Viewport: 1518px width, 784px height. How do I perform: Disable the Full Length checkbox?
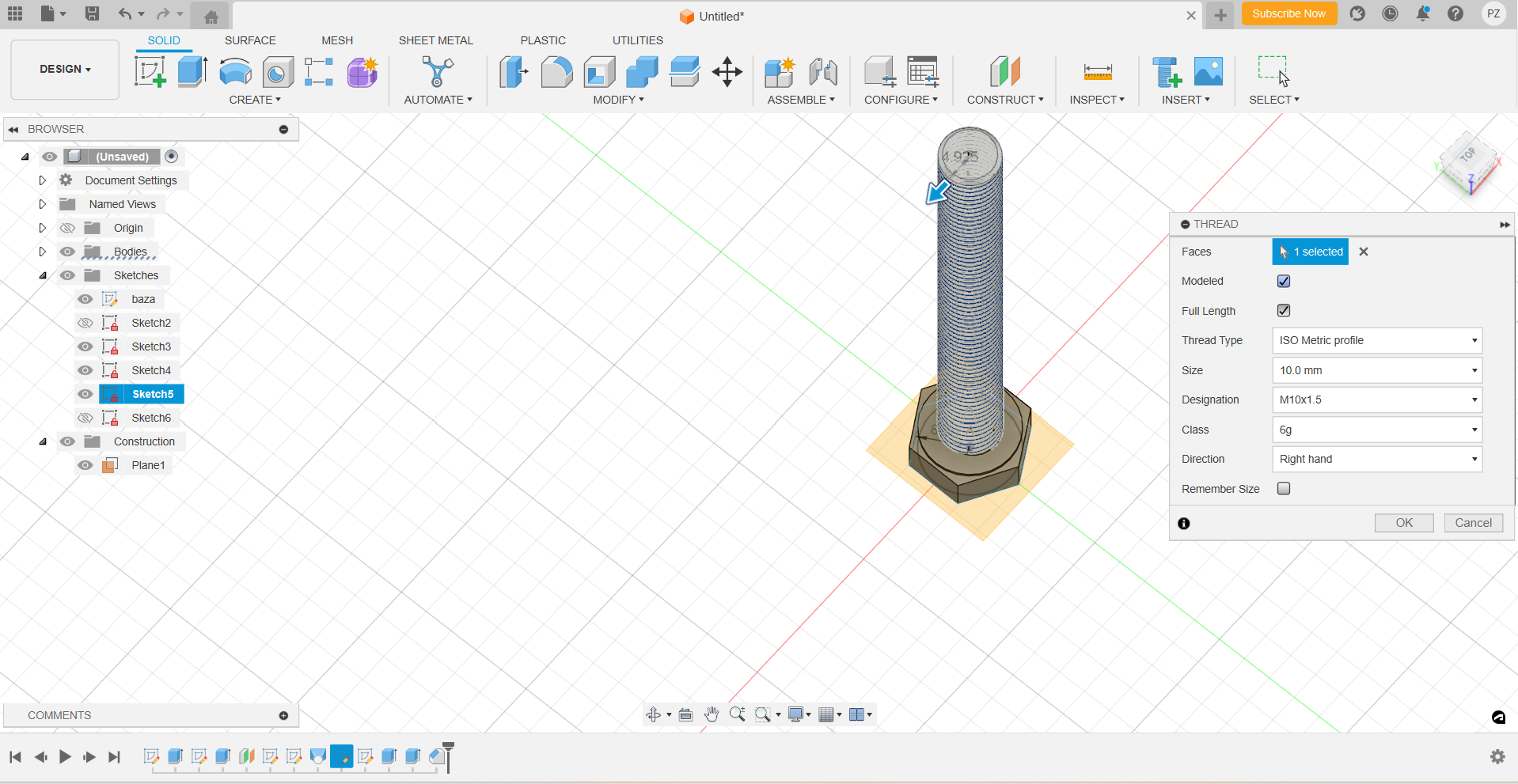click(x=1284, y=311)
